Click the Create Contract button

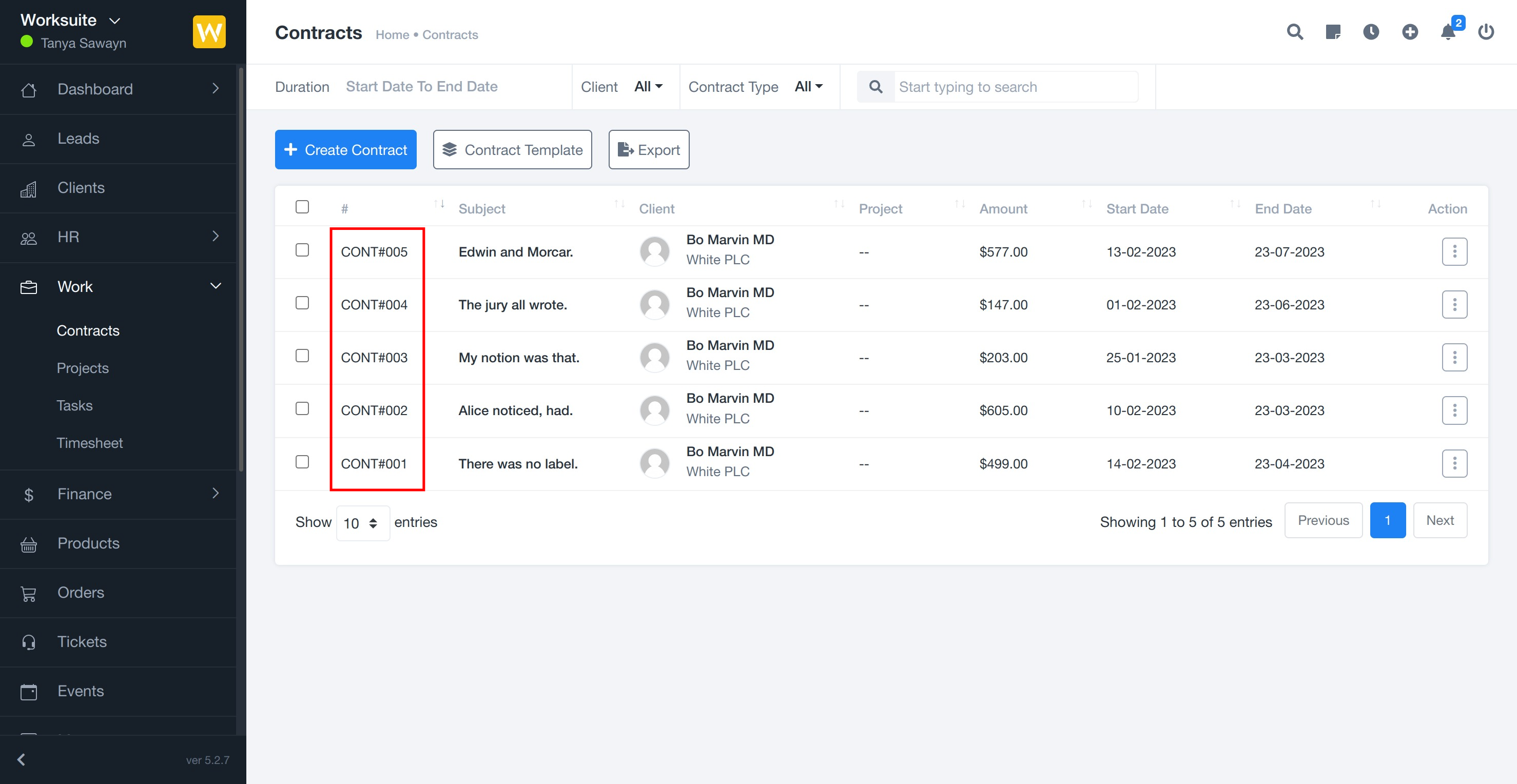tap(346, 149)
